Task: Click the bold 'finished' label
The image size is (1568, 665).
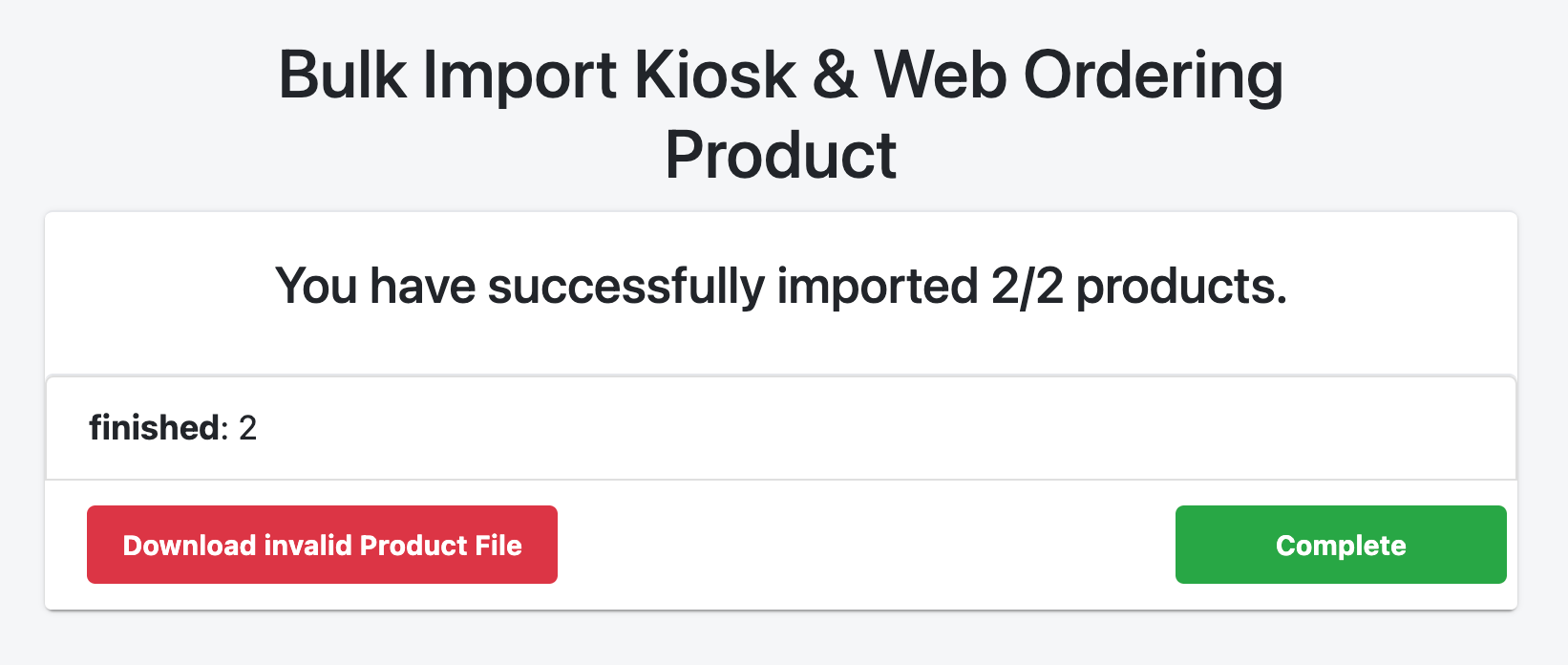Action: [154, 428]
